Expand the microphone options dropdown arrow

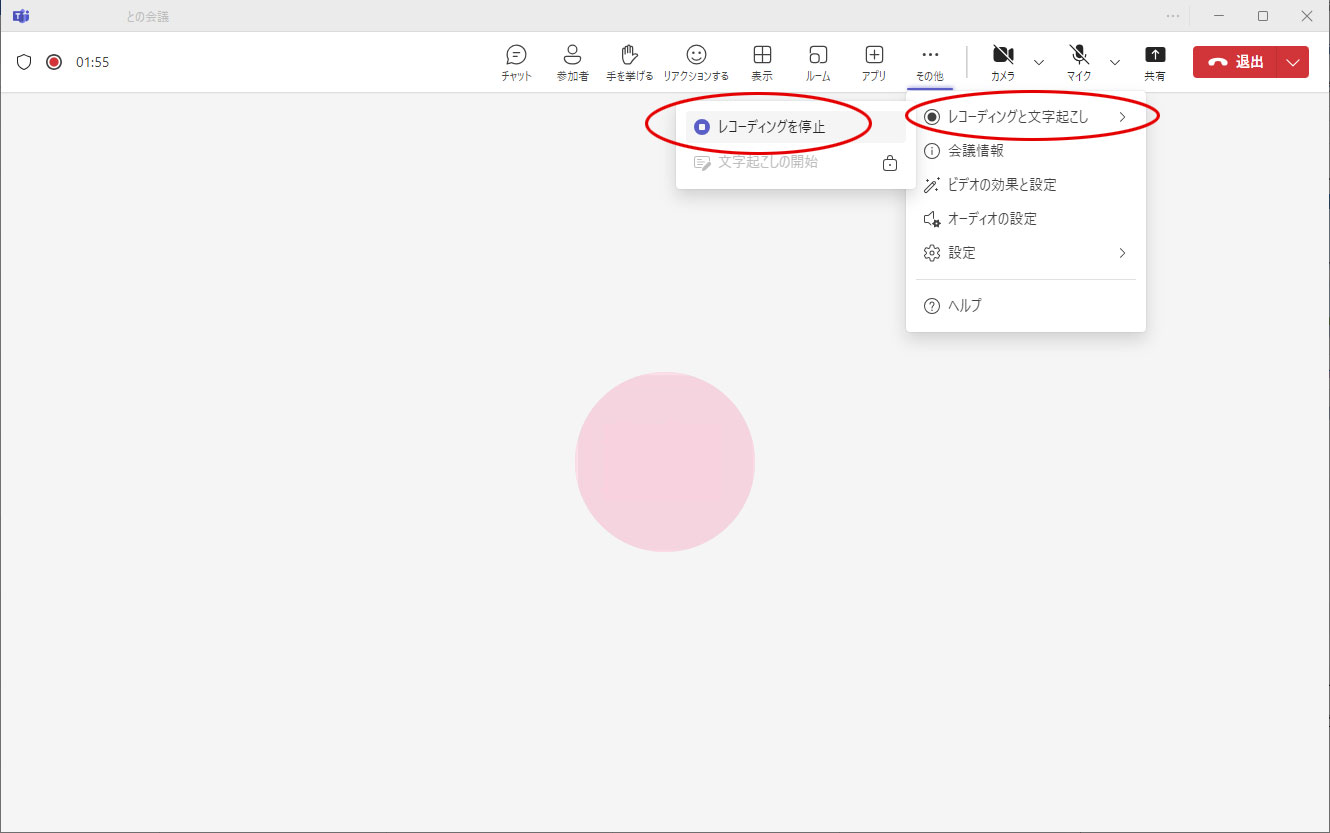[x=1115, y=62]
